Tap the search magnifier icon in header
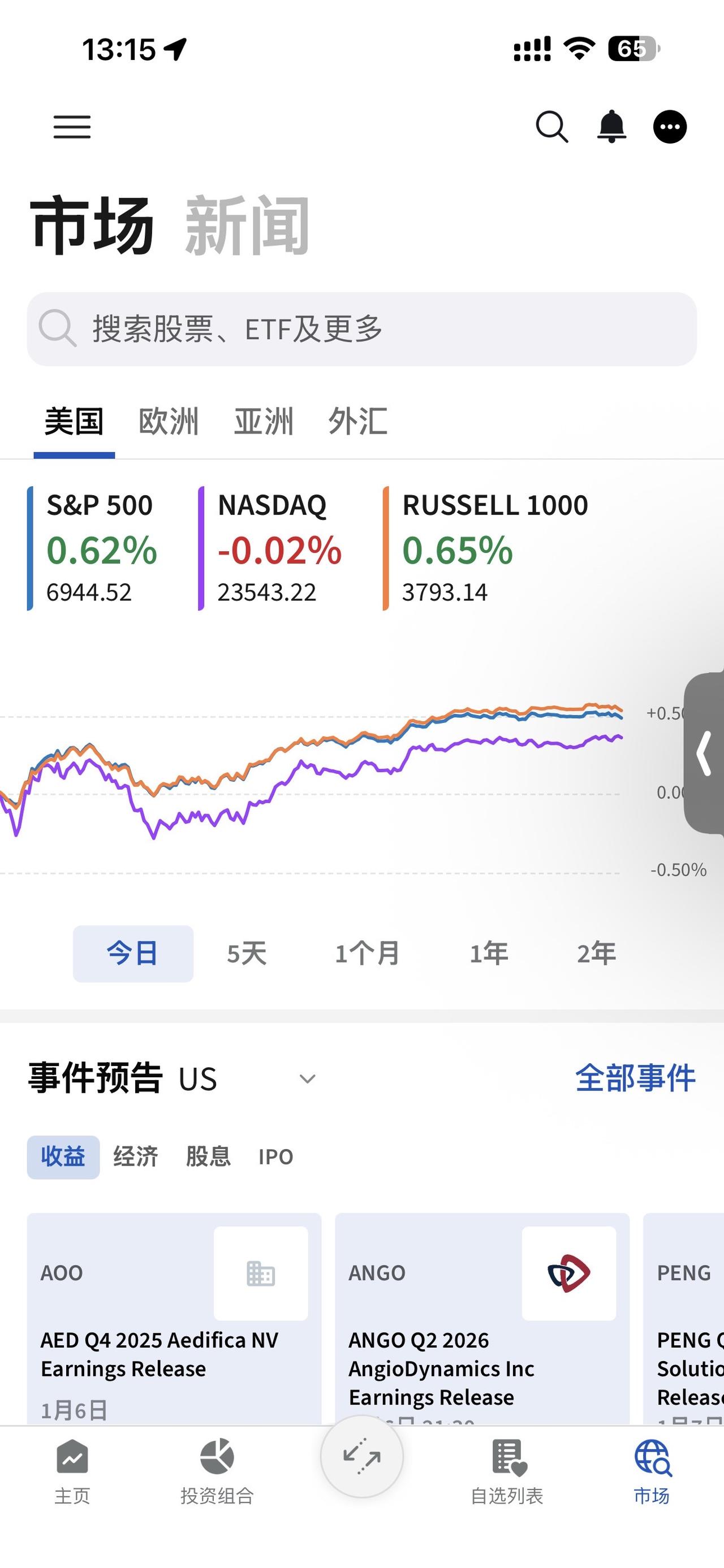 [551, 127]
